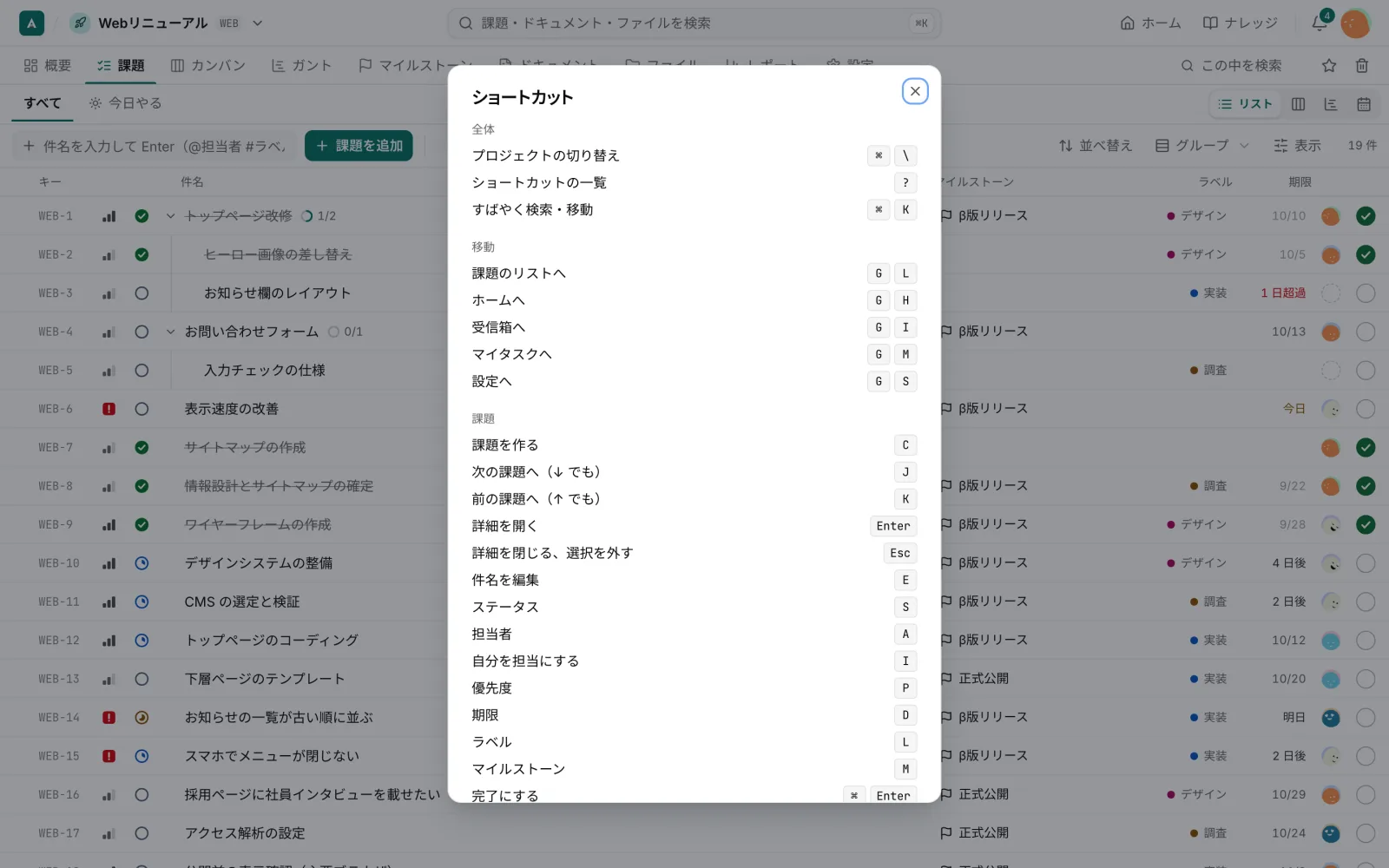Switch to Gantt layout icon beside board
This screenshot has width=1389, height=868.
click(1331, 104)
